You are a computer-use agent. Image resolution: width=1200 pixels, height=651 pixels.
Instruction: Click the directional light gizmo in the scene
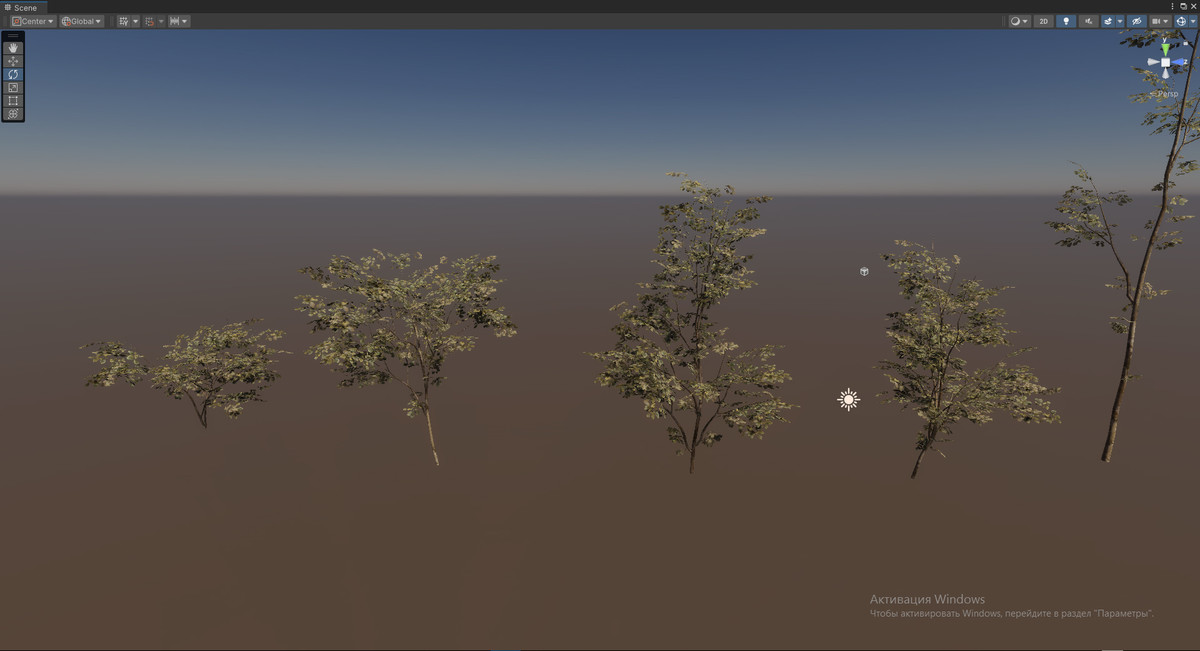(847, 399)
